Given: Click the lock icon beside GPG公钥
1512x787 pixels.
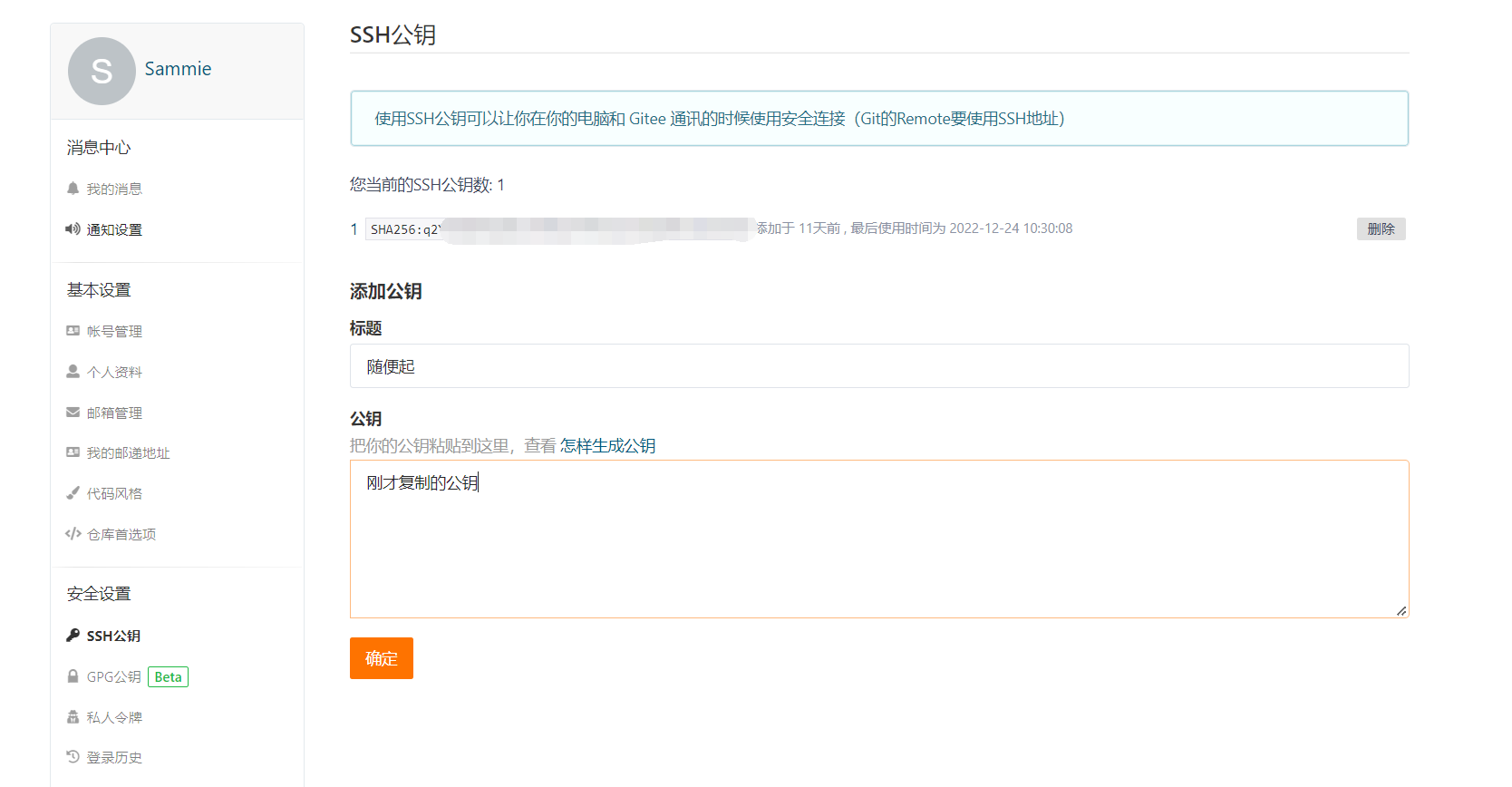Looking at the screenshot, I should coord(73,676).
